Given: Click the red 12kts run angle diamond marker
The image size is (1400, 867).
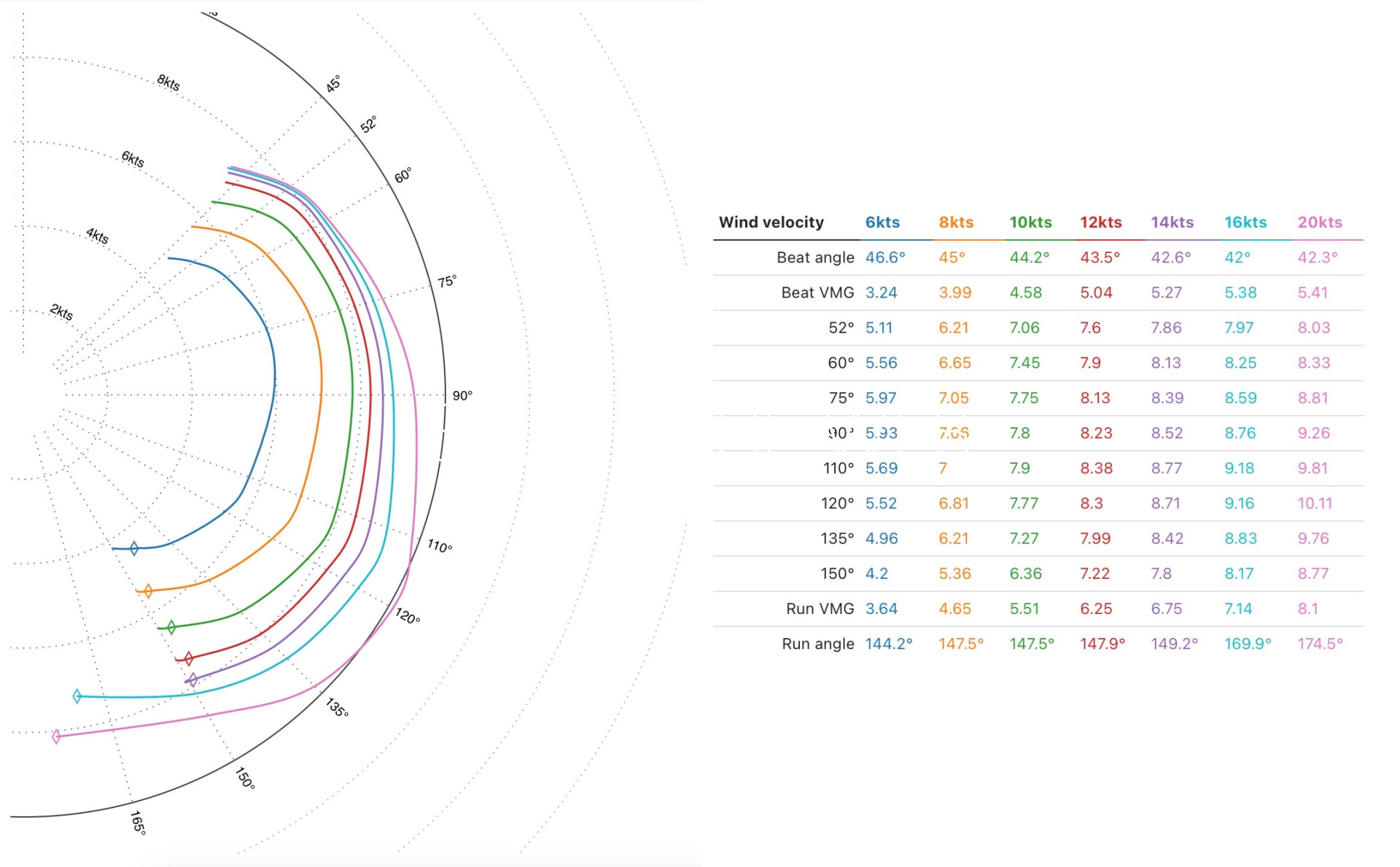Looking at the screenshot, I should click(189, 658).
